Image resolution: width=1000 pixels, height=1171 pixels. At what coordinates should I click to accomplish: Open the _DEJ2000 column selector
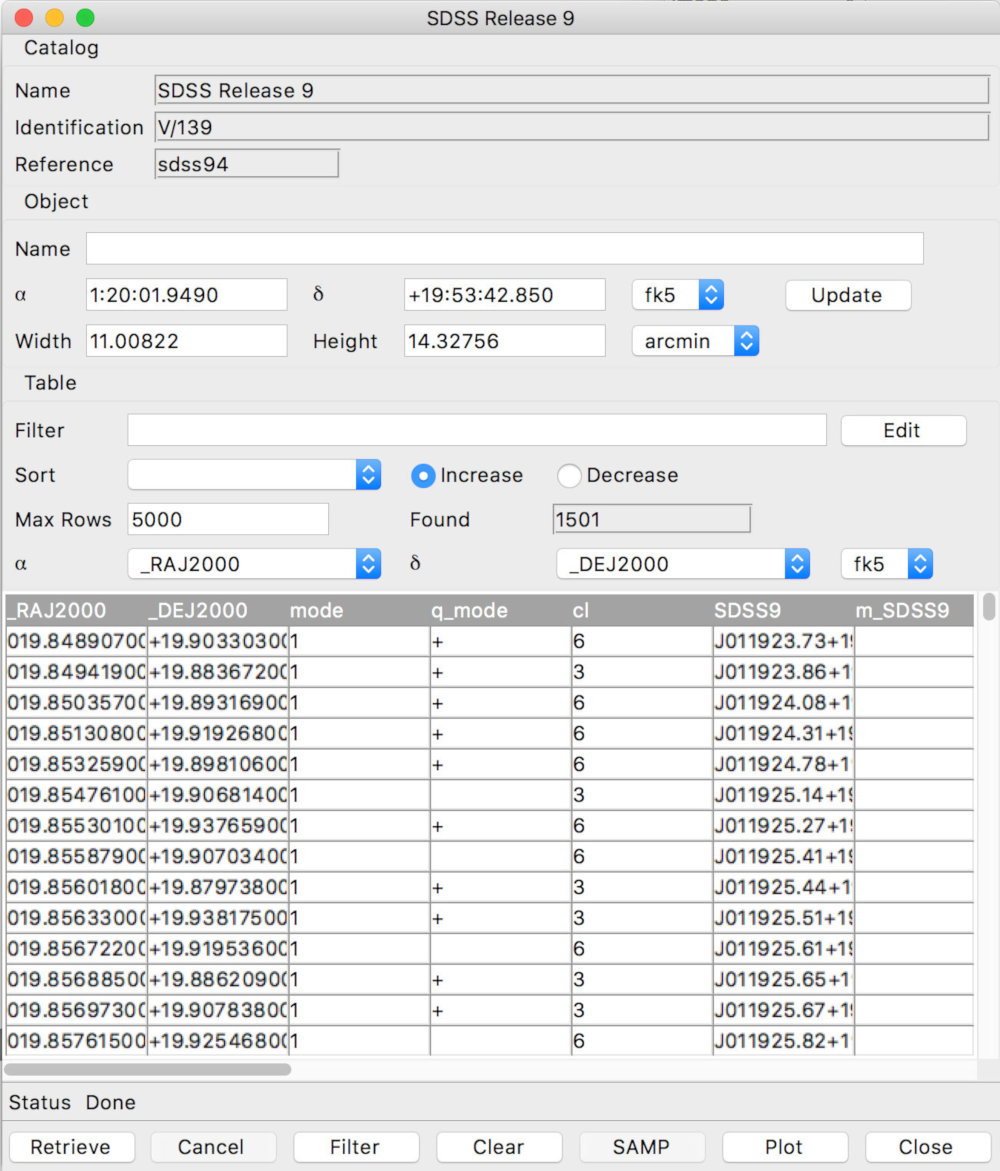point(683,564)
